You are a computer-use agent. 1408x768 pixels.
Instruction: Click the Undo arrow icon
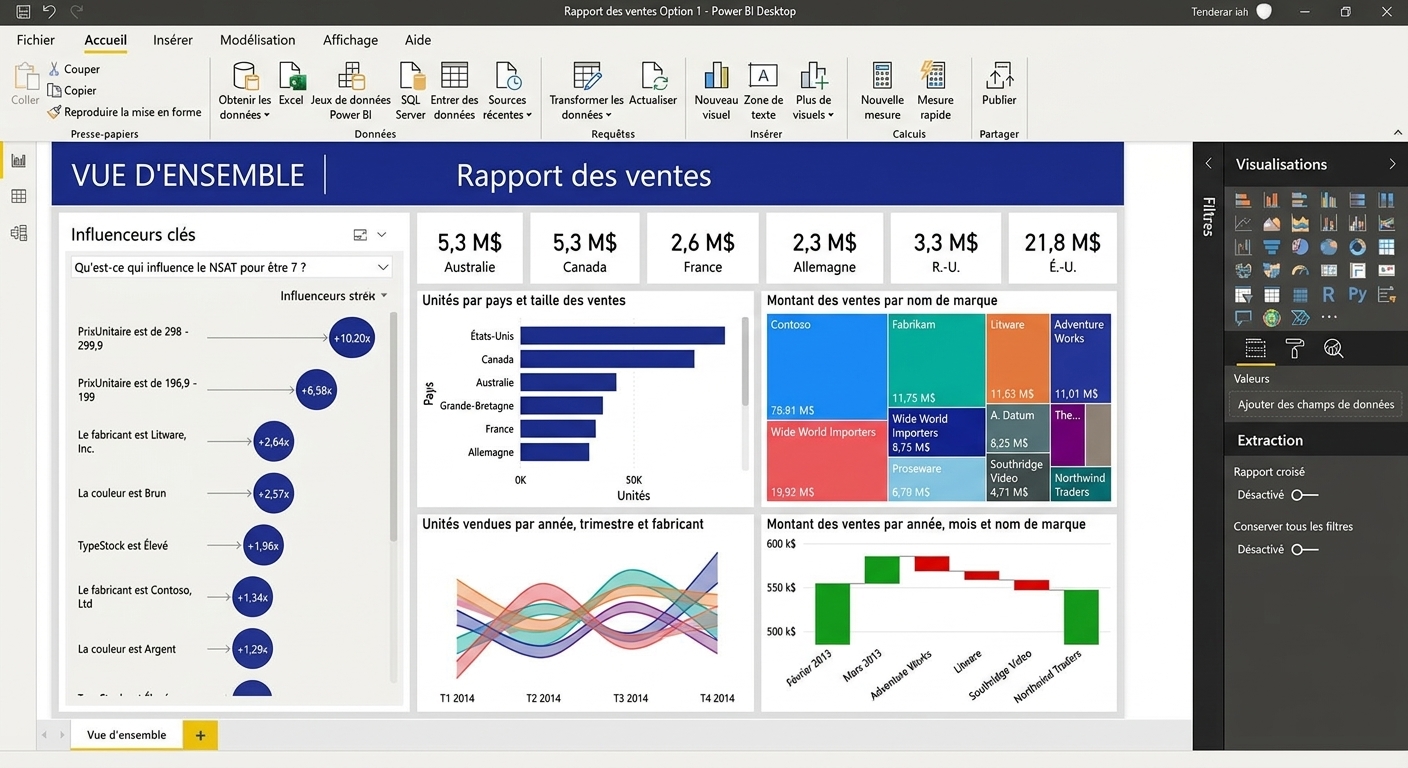click(49, 12)
